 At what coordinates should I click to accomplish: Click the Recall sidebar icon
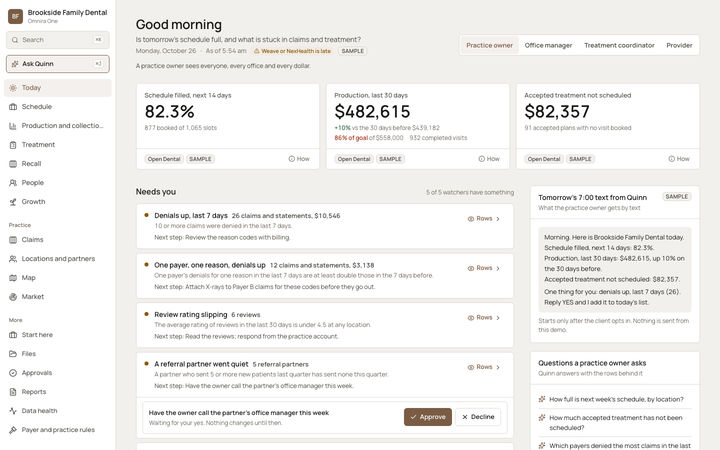click(x=13, y=163)
